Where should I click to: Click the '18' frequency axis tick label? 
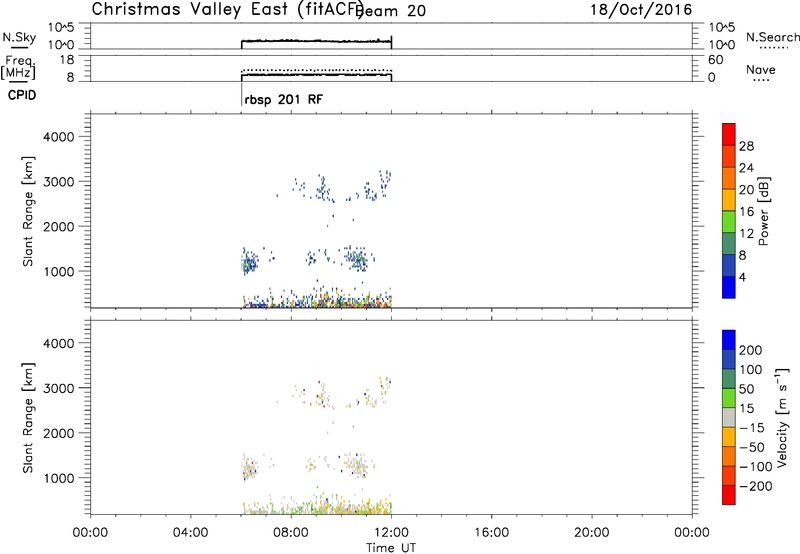pos(66,60)
